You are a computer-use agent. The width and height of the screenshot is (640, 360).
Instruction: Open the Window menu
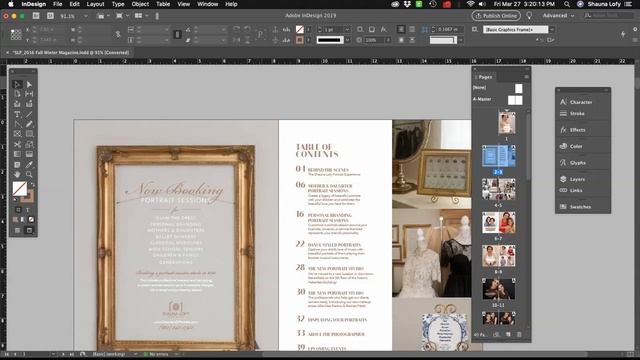click(207, 4)
